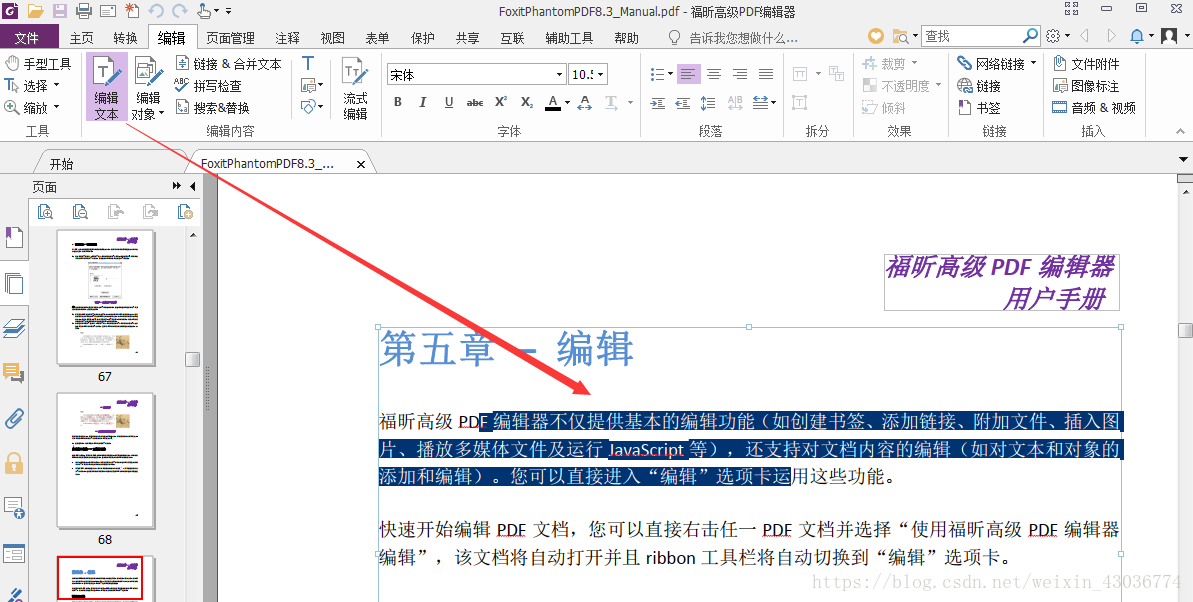Expand the 网络链接 dropdown arrow
This screenshot has height=602, width=1193.
point(1033,64)
